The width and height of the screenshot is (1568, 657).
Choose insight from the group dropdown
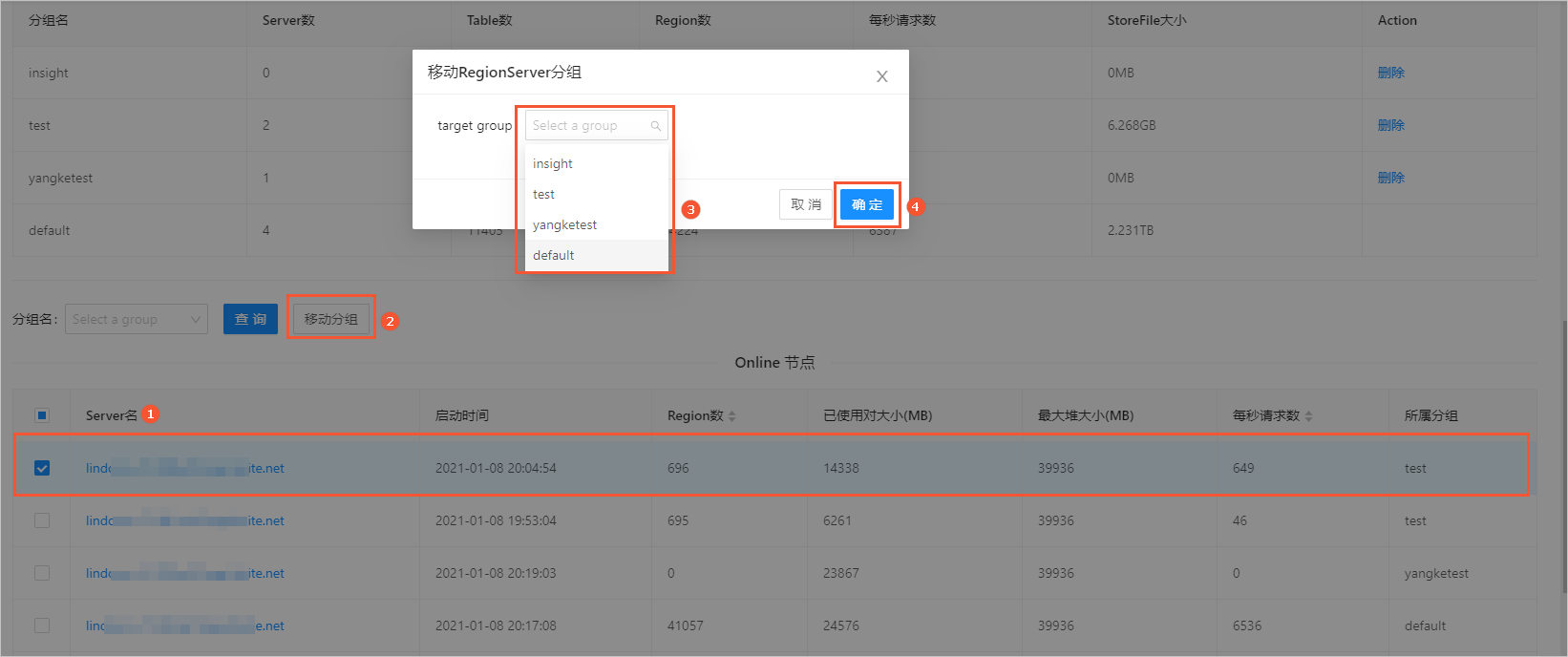point(596,163)
